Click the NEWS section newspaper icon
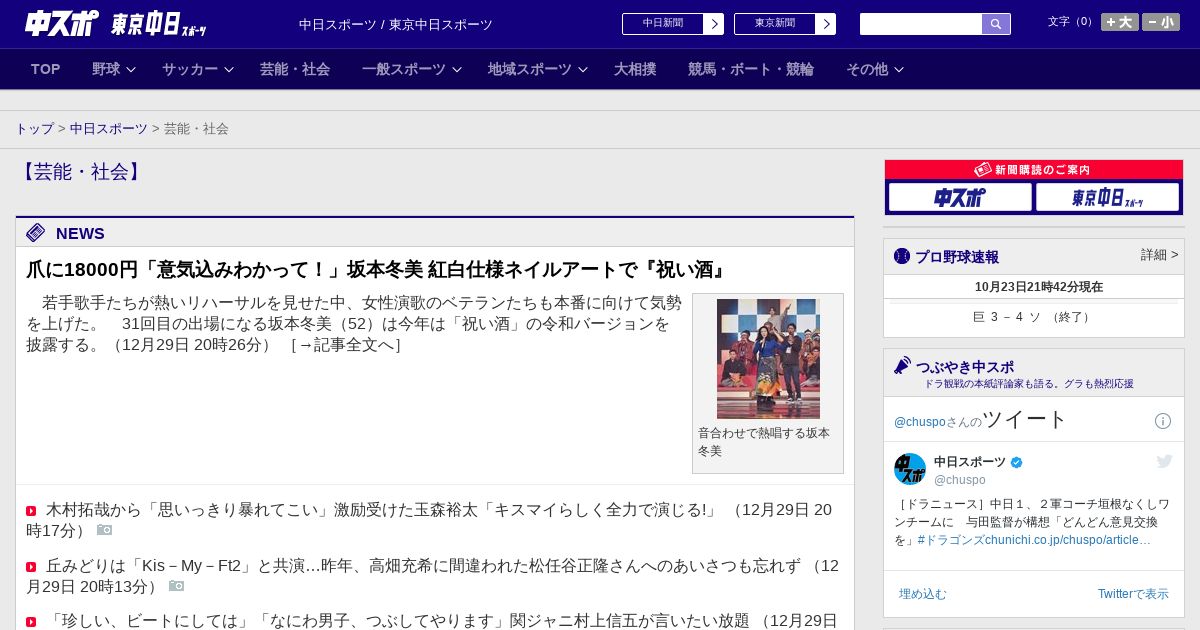Viewport: 1200px width, 630px height. point(36,233)
